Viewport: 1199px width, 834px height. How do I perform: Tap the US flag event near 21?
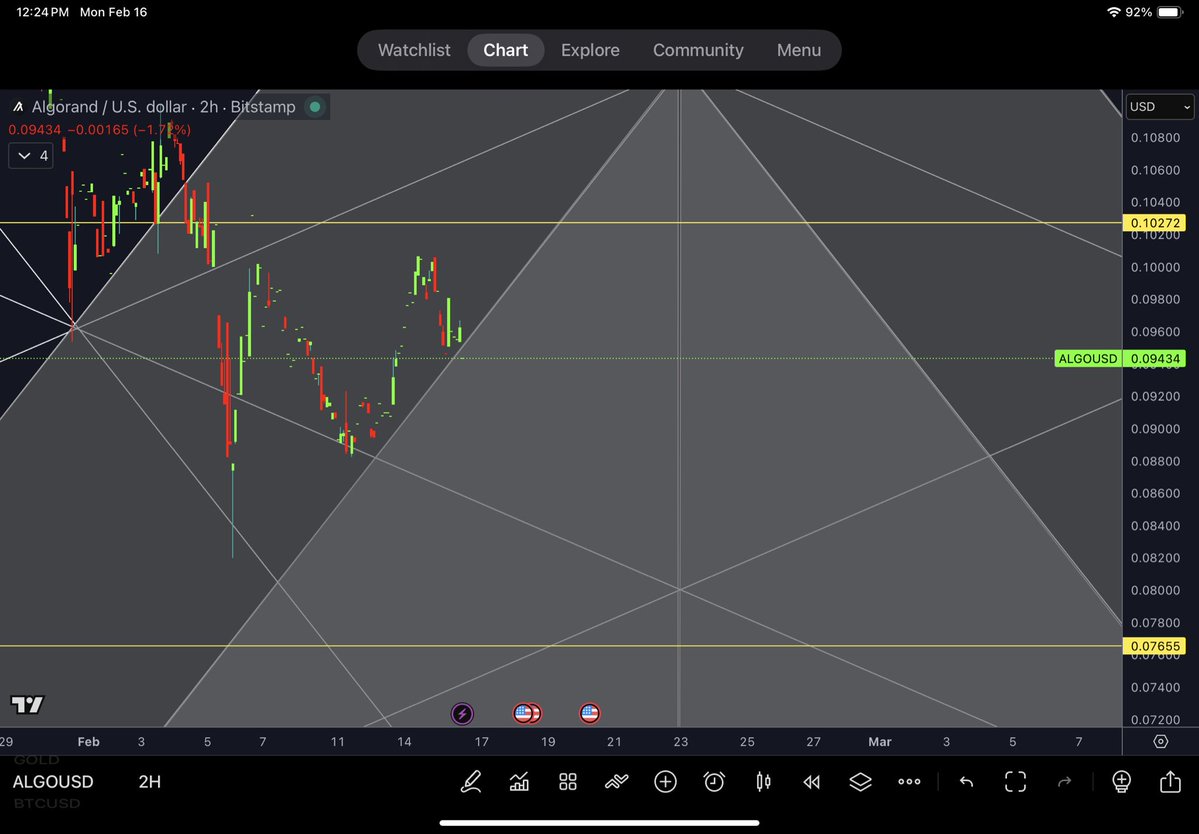(x=590, y=714)
